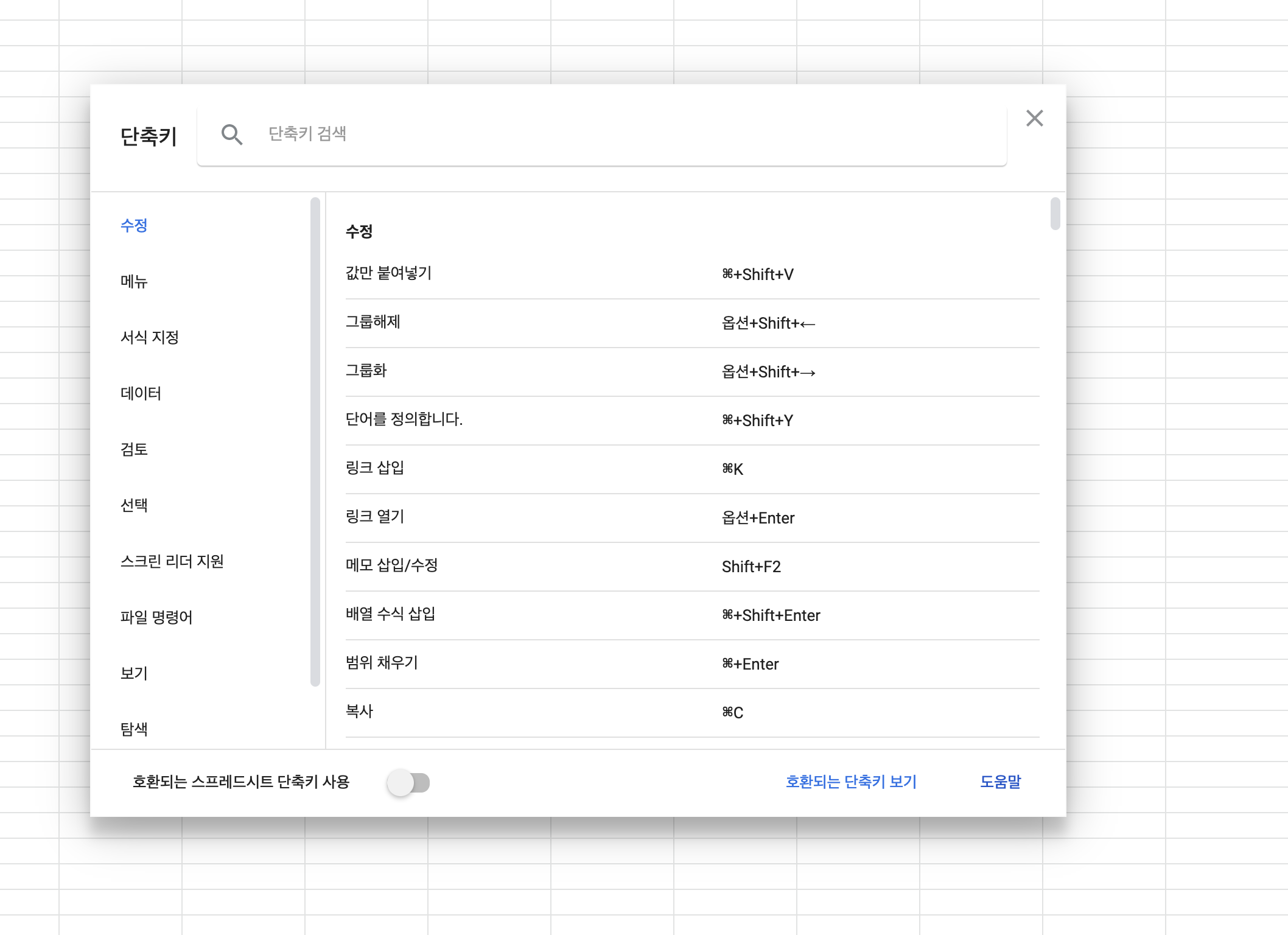The image size is (1288, 935).
Task: Click the shortcut list scrollbar thumb
Action: point(1055,214)
